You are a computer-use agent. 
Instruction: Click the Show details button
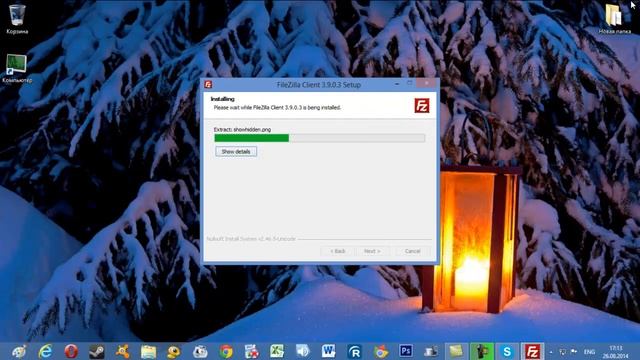(x=236, y=151)
